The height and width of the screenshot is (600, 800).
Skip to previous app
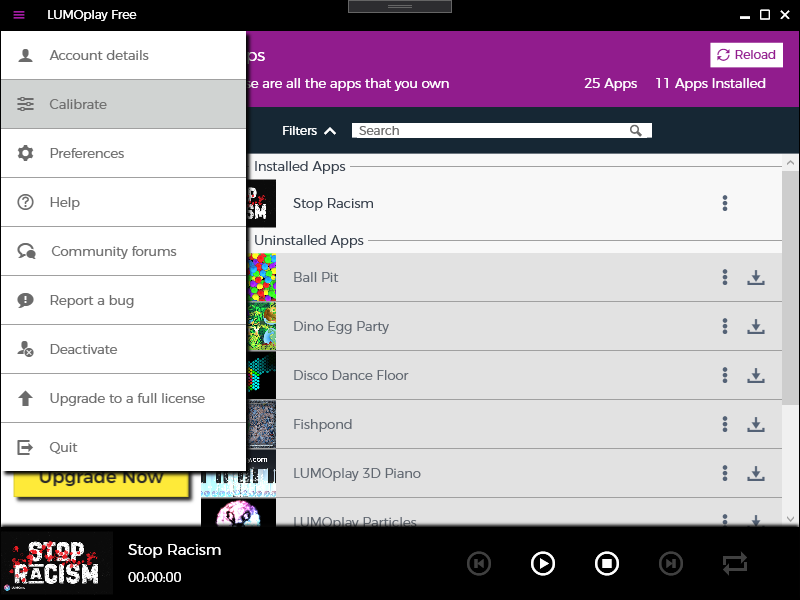tap(479, 564)
